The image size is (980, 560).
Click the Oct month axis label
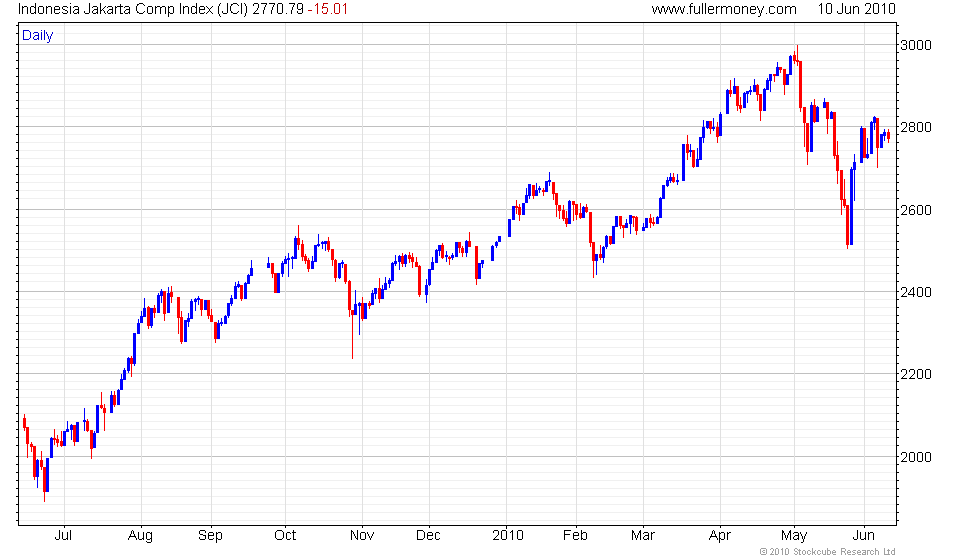click(x=285, y=536)
